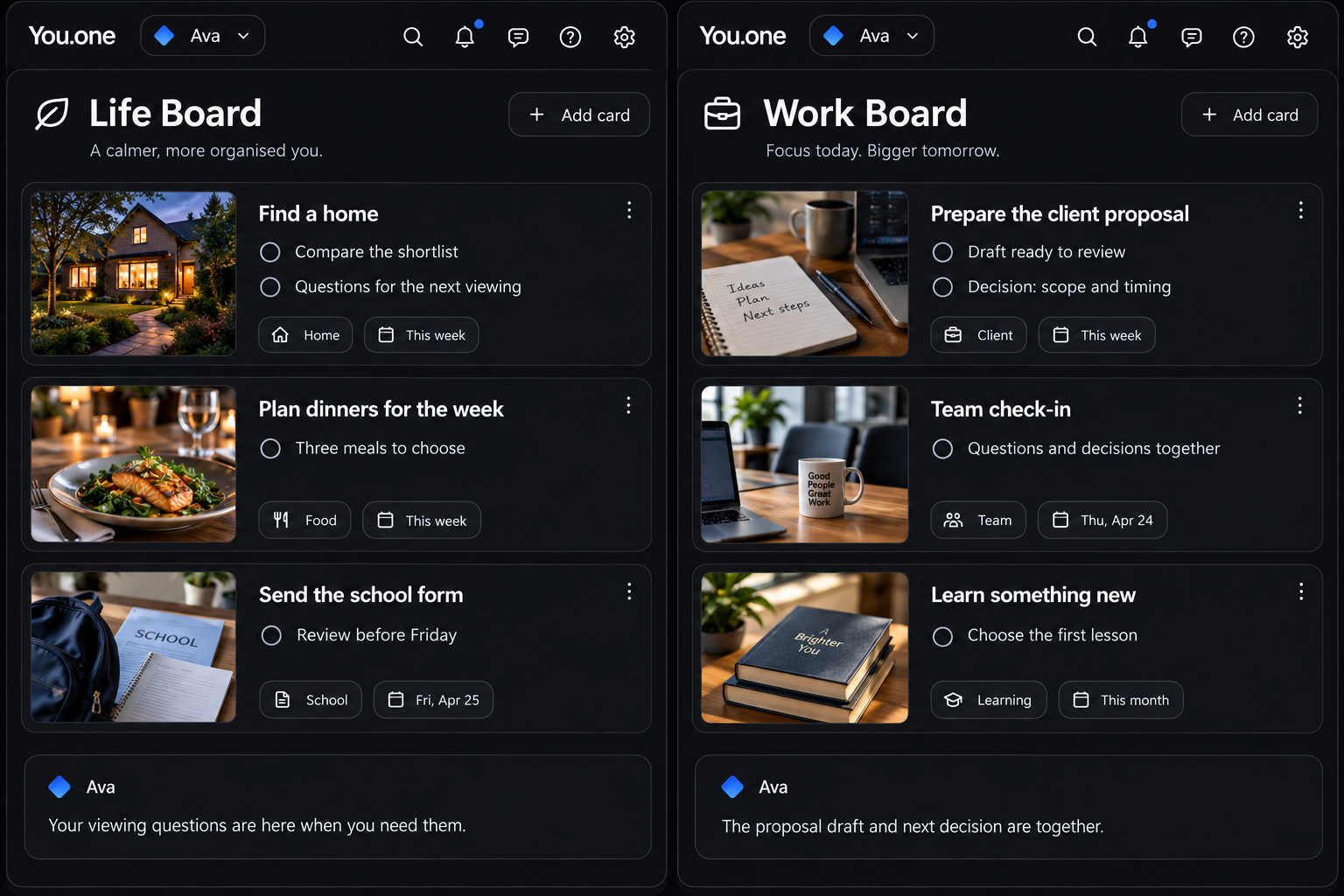Check off Compare the shortlist
Image resolution: width=1344 pixels, height=896 pixels.
[x=270, y=252]
